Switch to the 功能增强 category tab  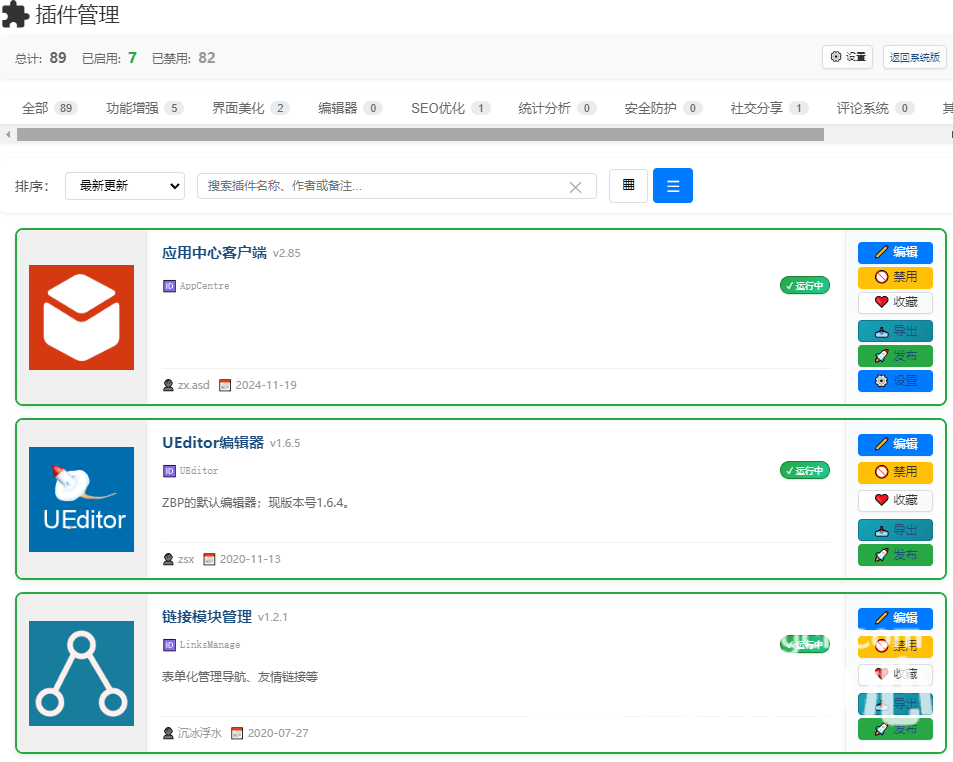tap(144, 108)
